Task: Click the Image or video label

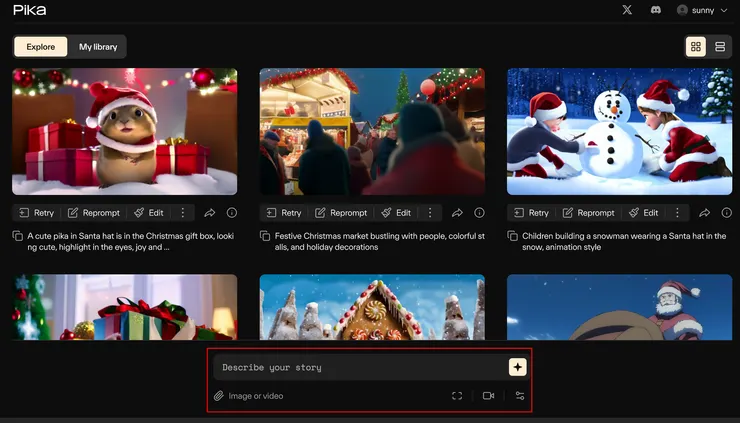Action: (256, 396)
